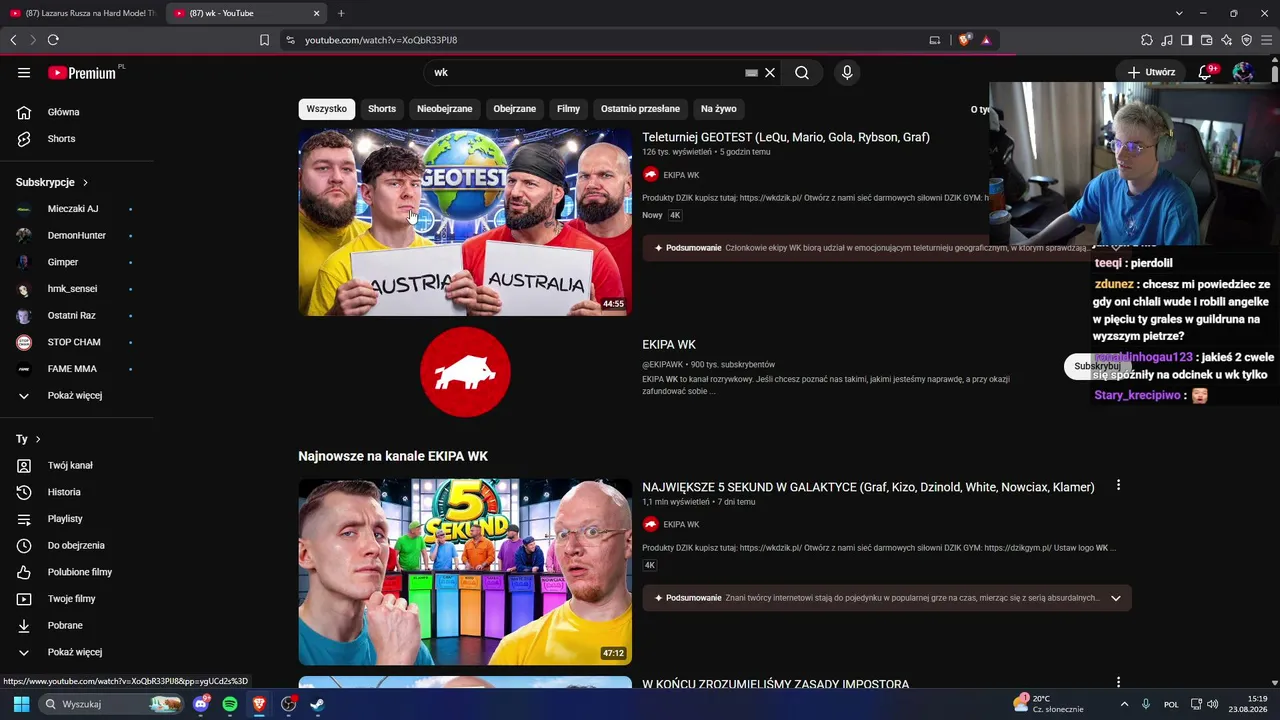Click the Utwórz create button

click(1151, 72)
